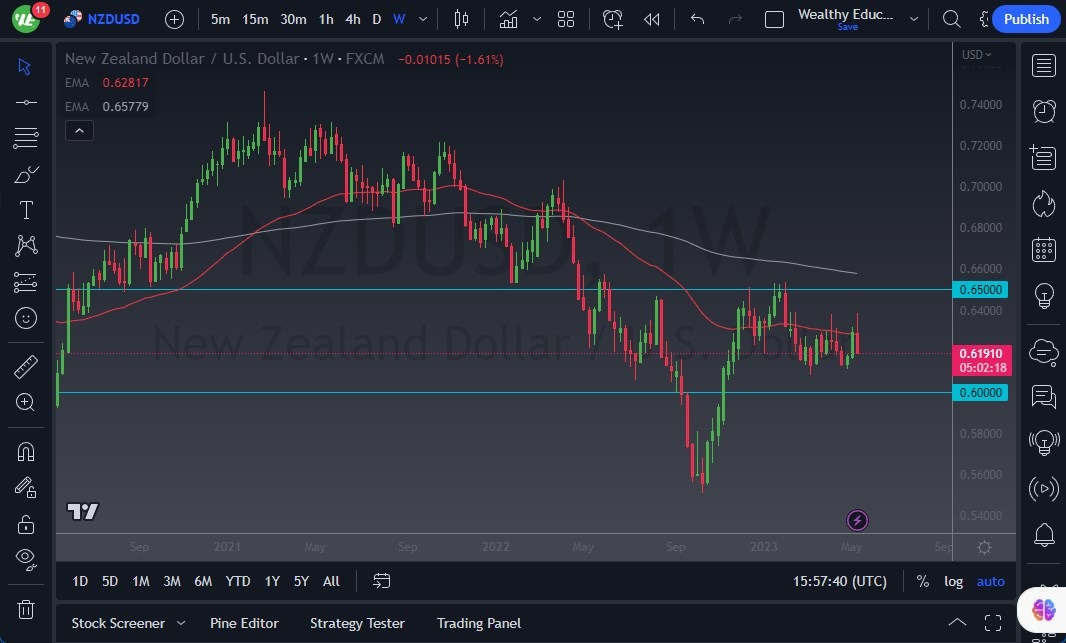Select the Brush drawing tool

[26, 173]
